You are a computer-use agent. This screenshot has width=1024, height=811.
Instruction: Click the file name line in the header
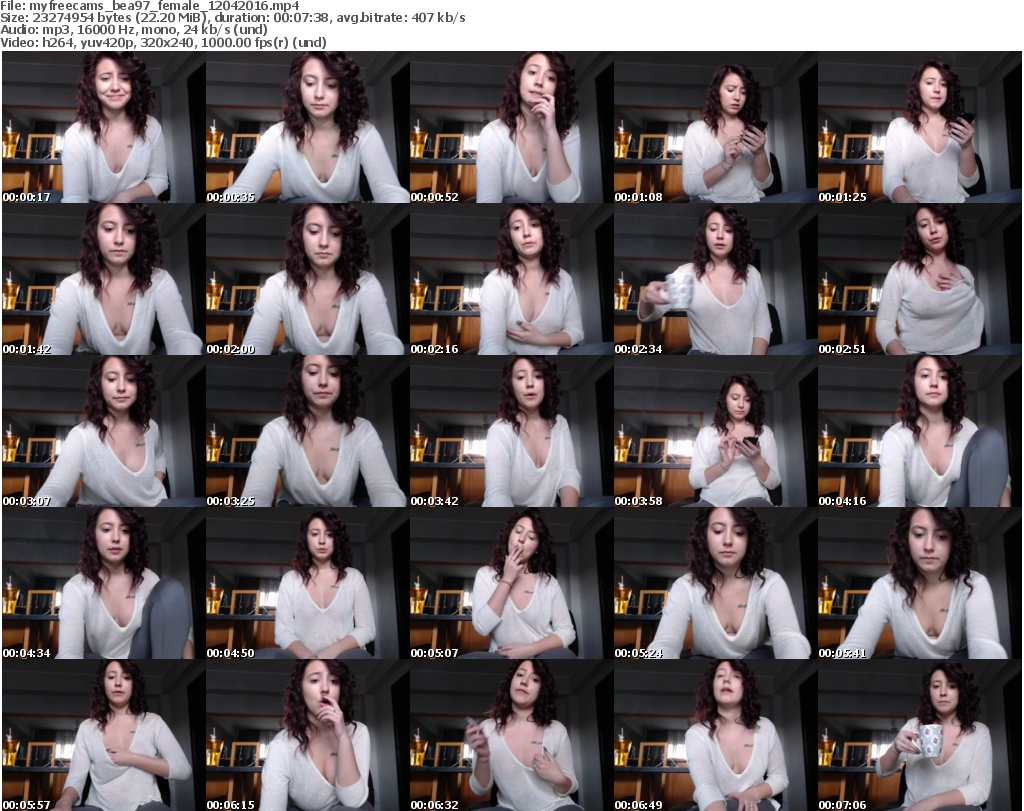(x=150, y=5)
